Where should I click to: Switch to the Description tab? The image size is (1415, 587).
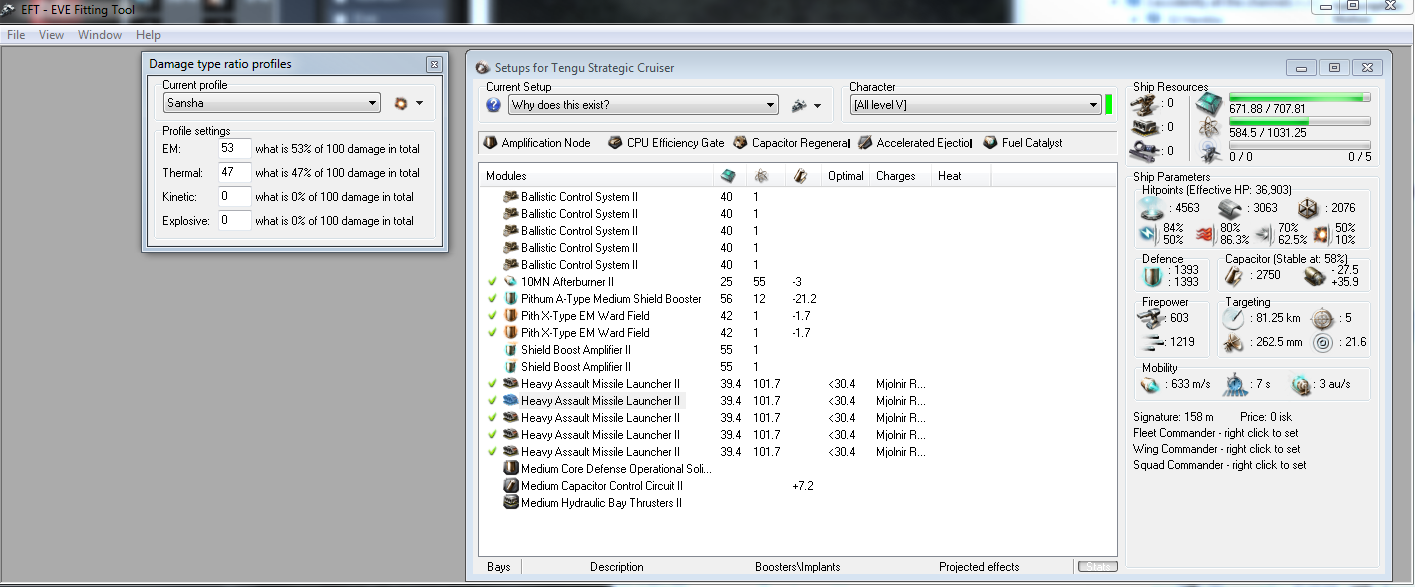(x=617, y=567)
